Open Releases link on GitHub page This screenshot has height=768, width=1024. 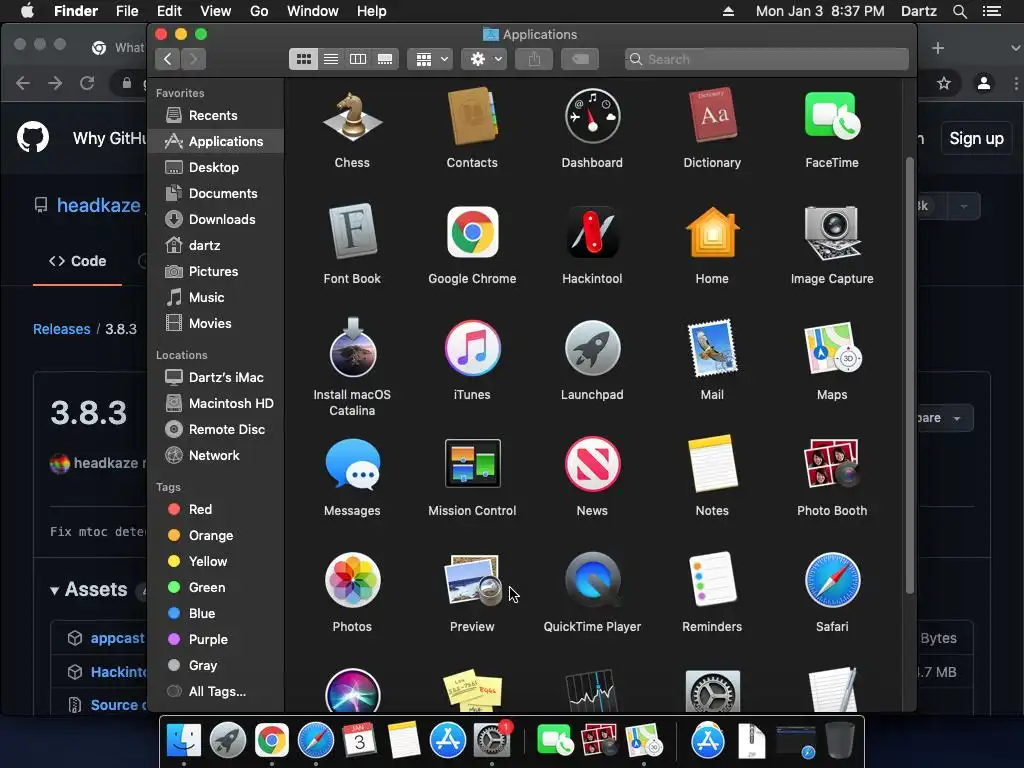61,329
